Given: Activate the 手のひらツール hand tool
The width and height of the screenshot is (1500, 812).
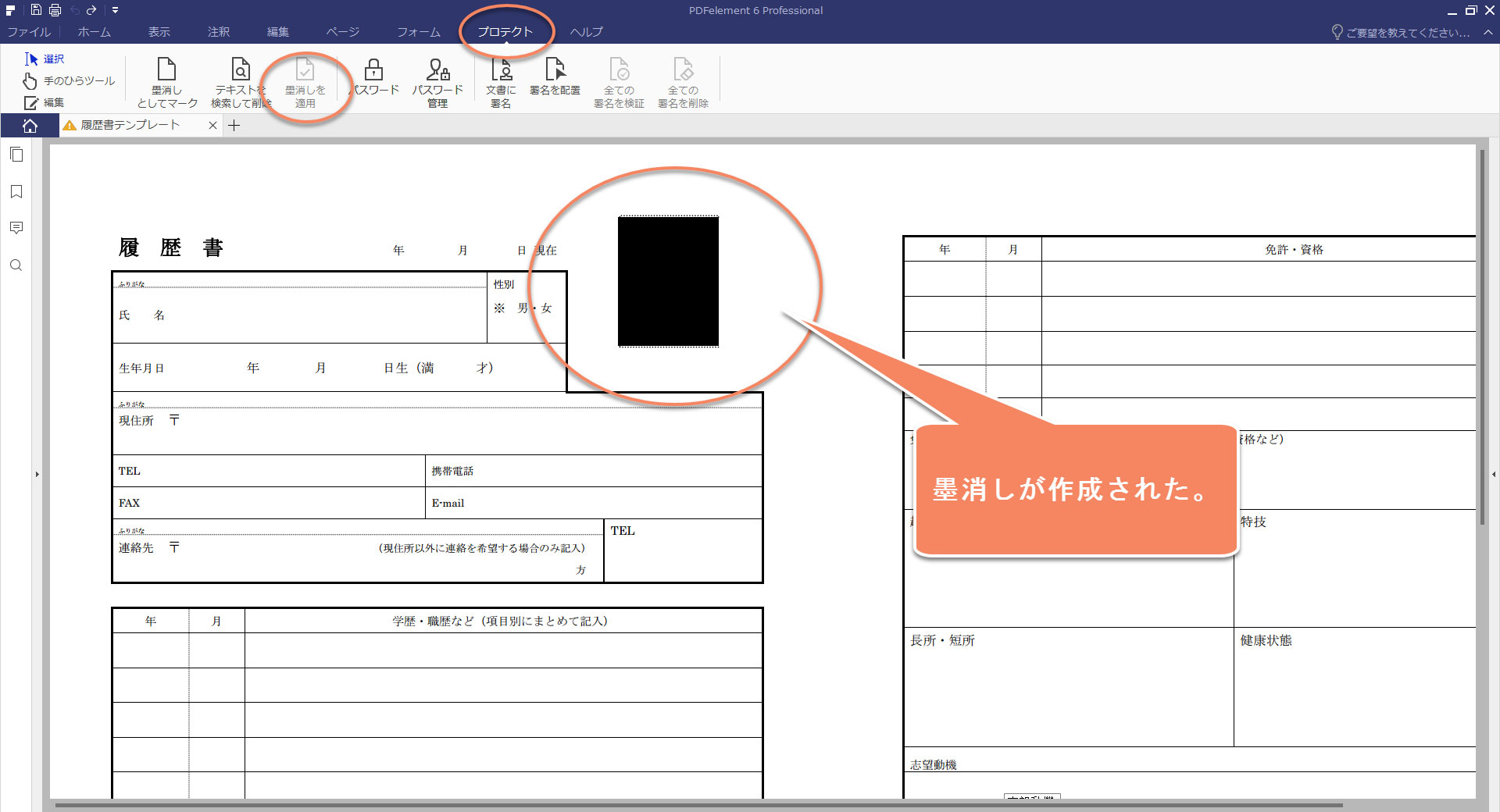Looking at the screenshot, I should tap(69, 81).
